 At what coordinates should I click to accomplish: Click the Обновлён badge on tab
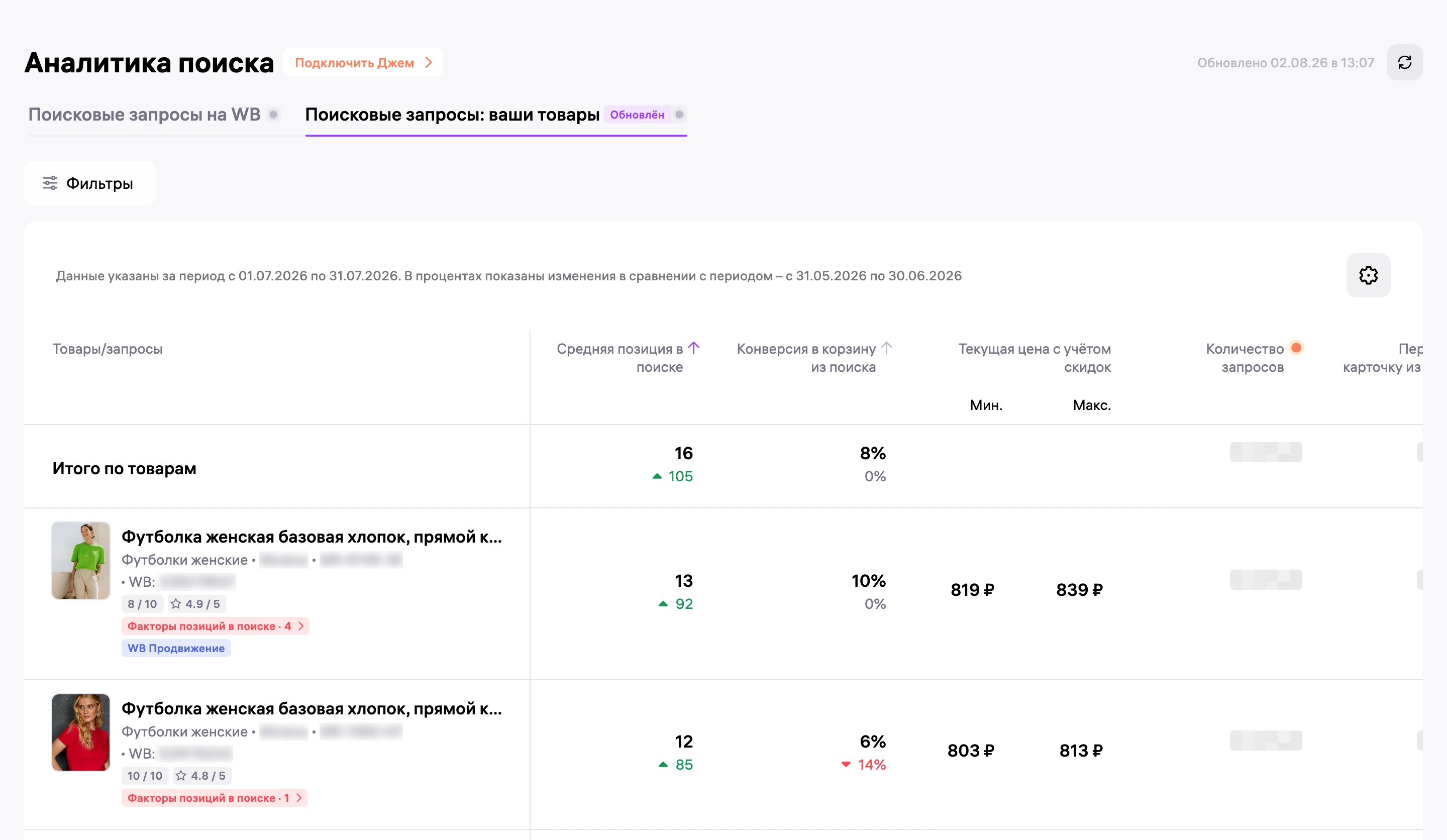point(637,114)
